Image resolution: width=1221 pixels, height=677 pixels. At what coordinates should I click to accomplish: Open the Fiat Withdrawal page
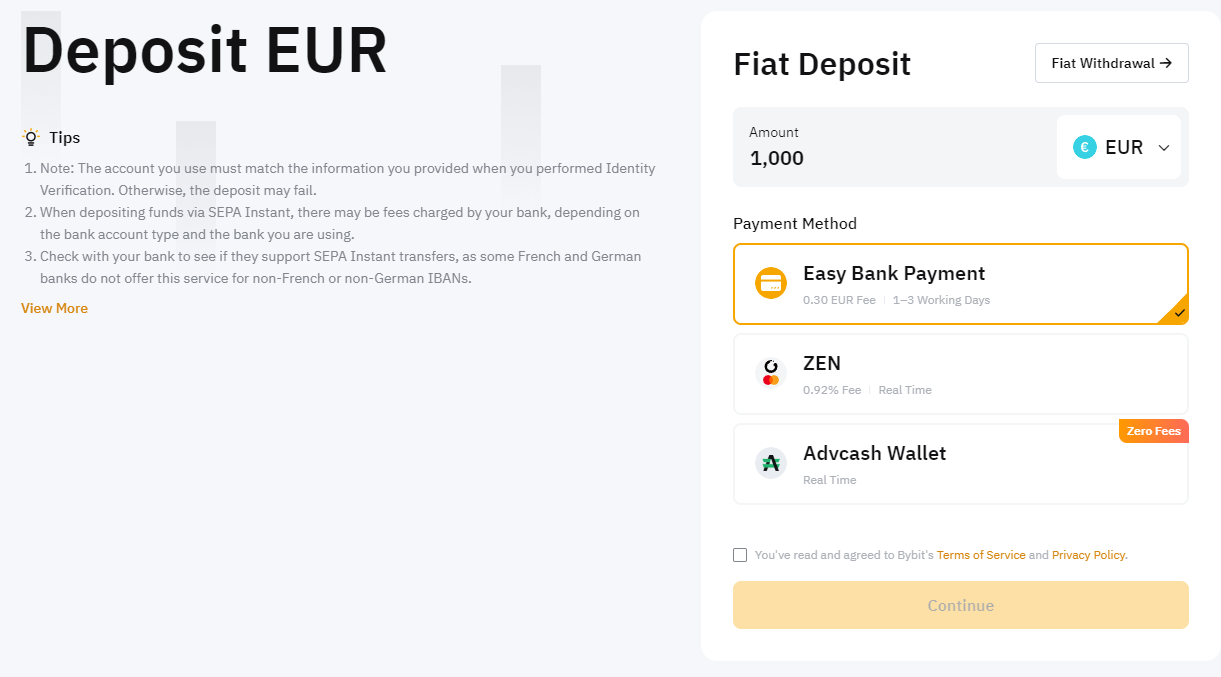click(1112, 63)
